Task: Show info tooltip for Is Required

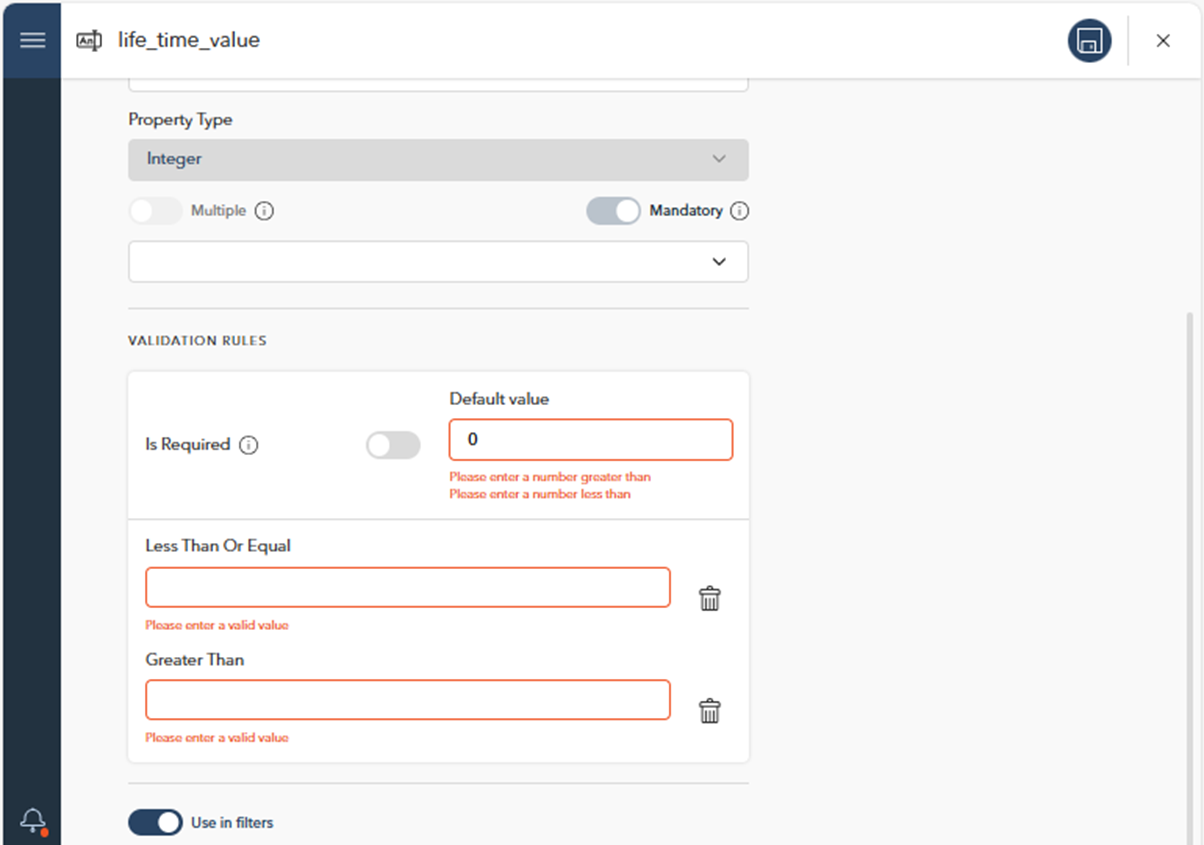Action: (248, 445)
